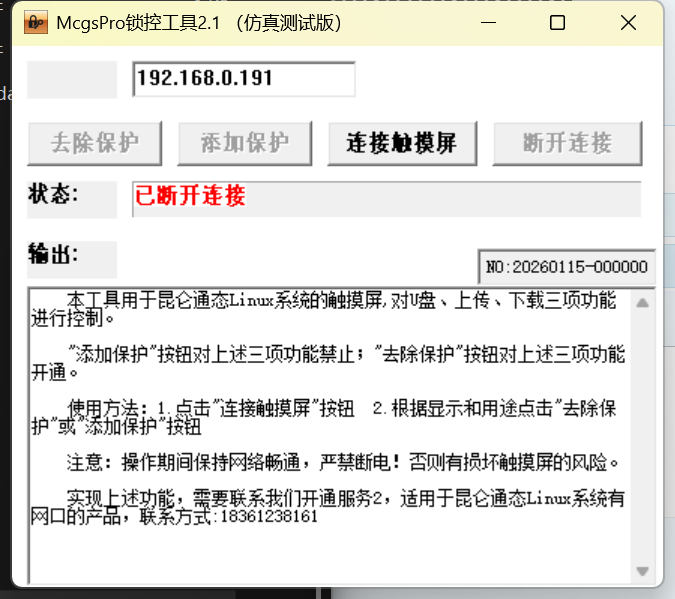Click the 状态 label

pos(54,194)
